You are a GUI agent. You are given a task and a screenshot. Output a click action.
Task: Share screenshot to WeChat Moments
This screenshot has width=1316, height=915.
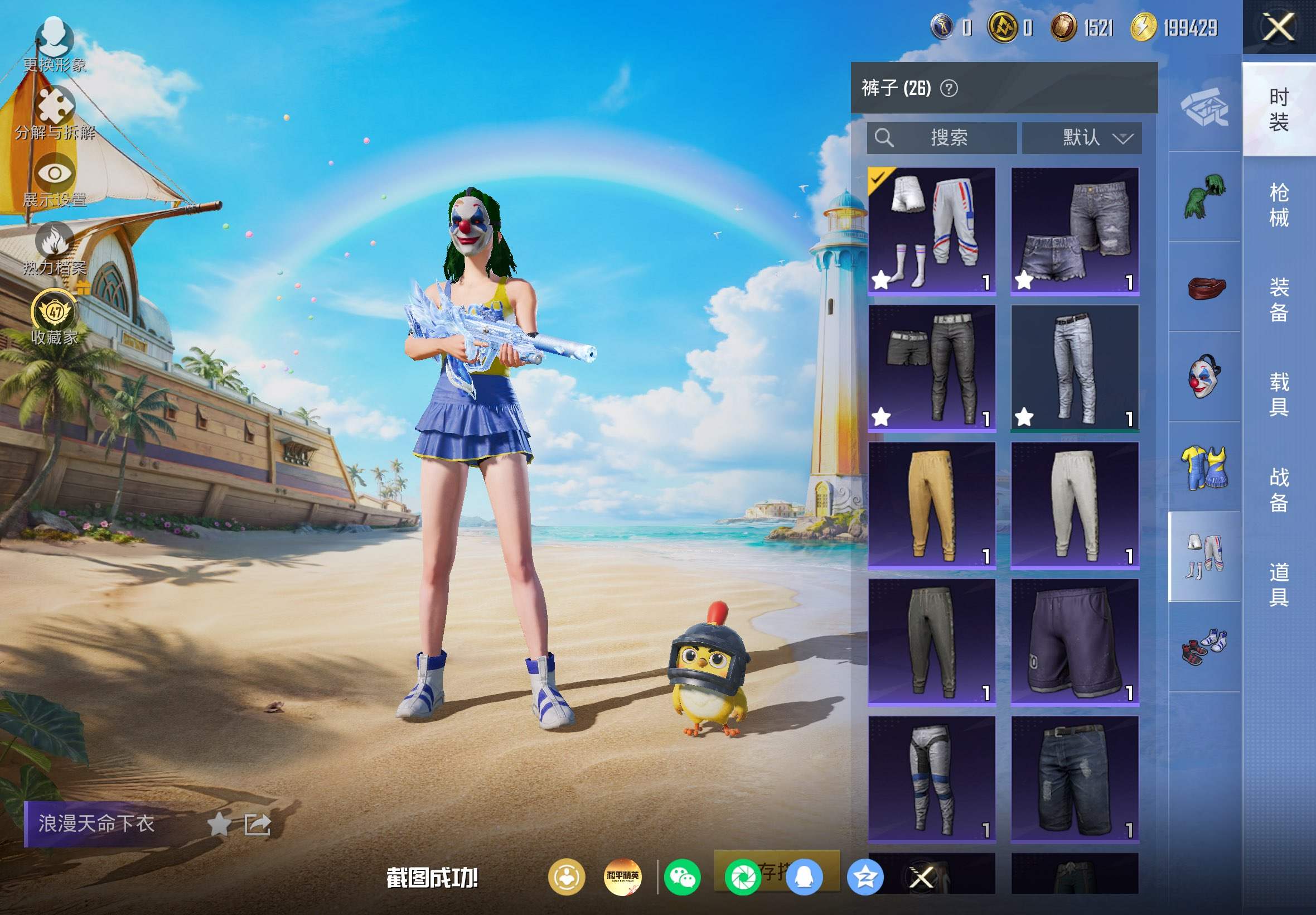click(743, 877)
